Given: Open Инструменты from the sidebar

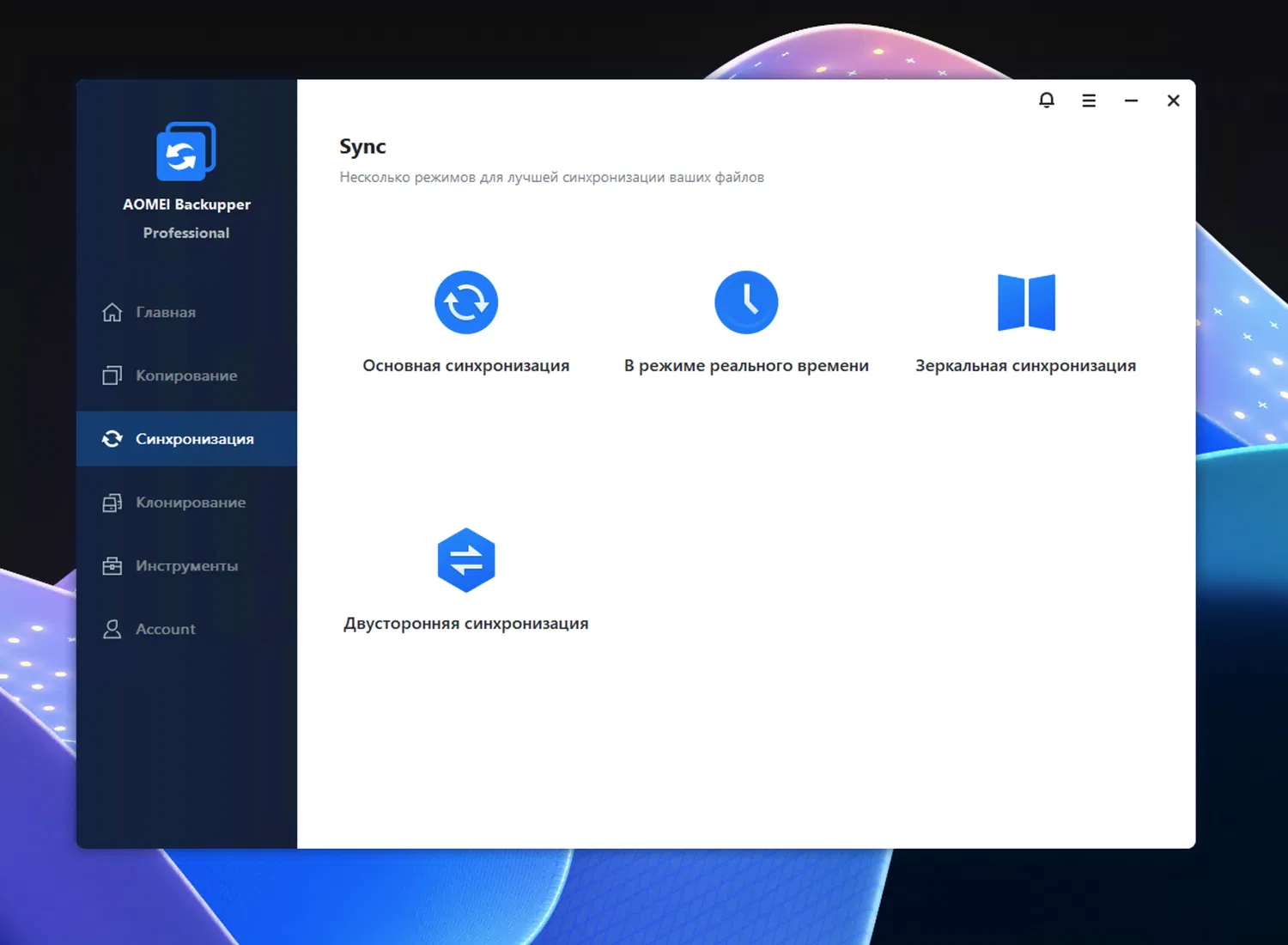Looking at the screenshot, I should (x=186, y=566).
